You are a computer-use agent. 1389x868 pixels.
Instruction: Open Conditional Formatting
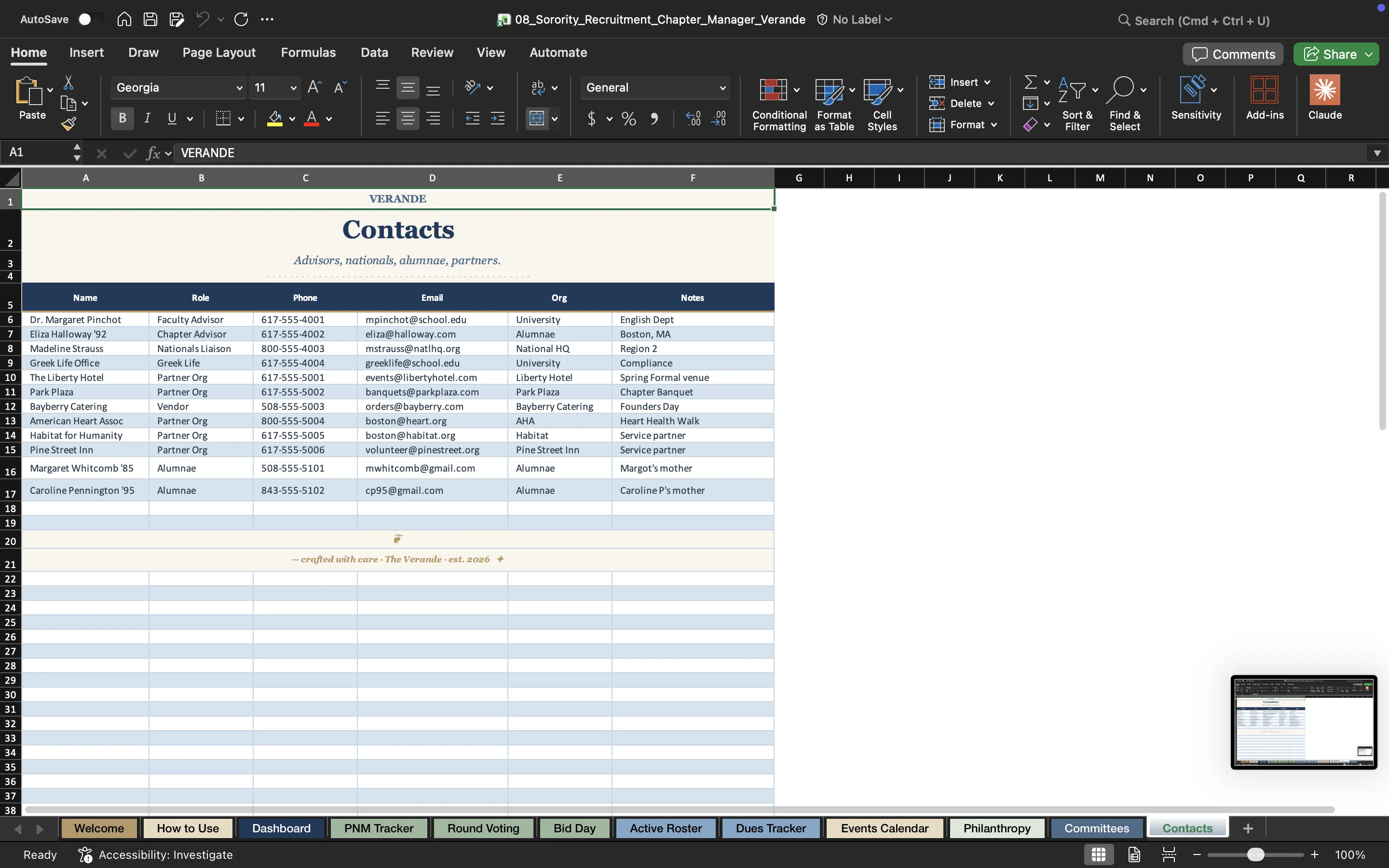[x=779, y=105]
